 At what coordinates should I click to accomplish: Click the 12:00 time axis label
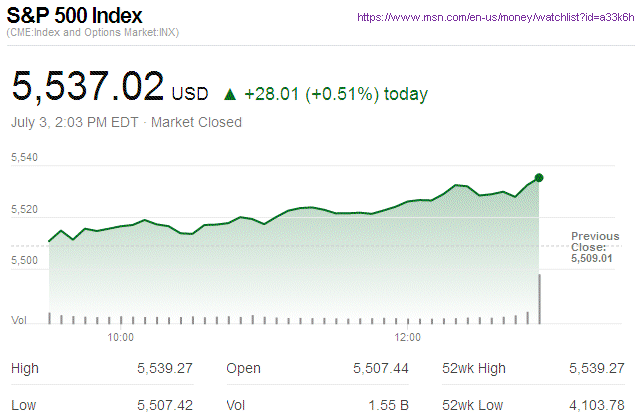[x=408, y=337]
